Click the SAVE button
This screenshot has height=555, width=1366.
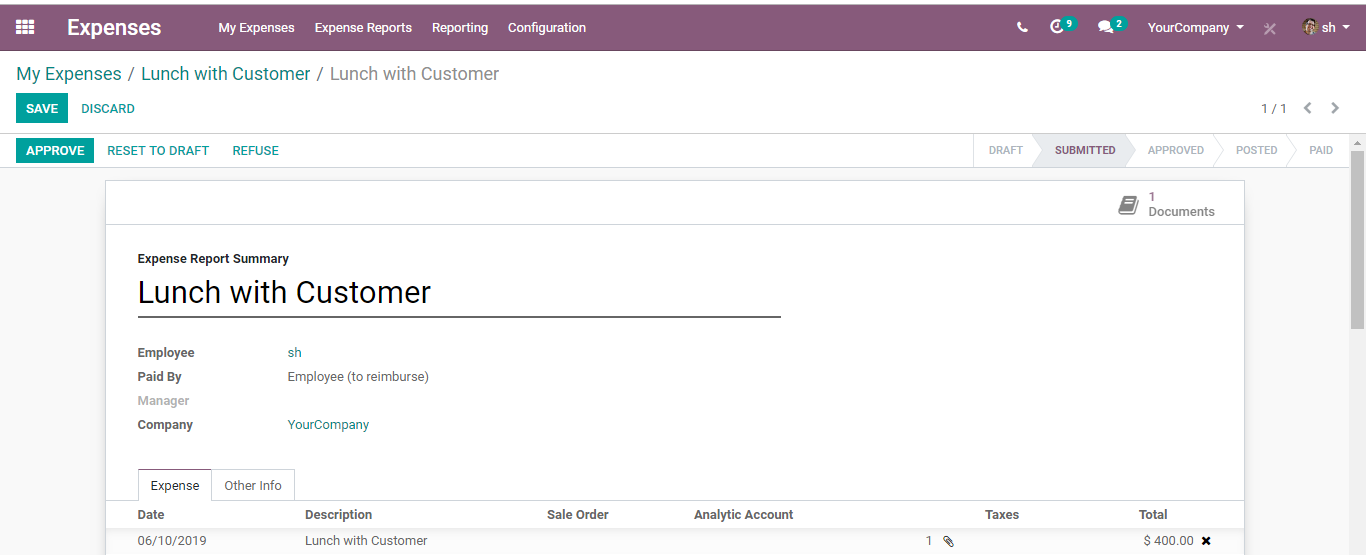pos(42,108)
